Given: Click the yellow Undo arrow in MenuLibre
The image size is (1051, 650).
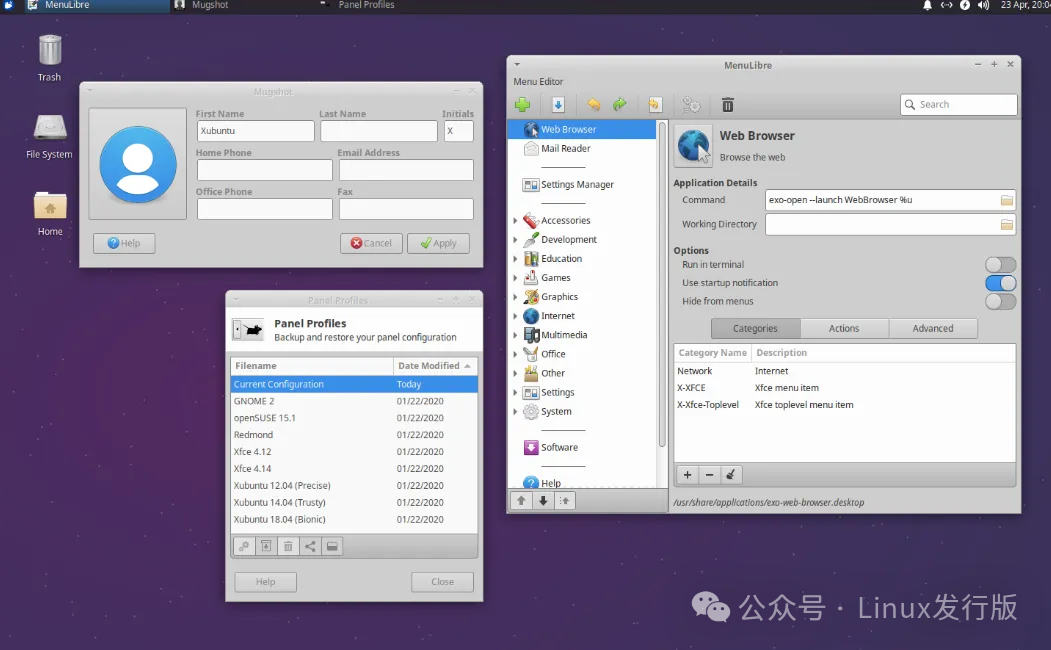Looking at the screenshot, I should [594, 105].
